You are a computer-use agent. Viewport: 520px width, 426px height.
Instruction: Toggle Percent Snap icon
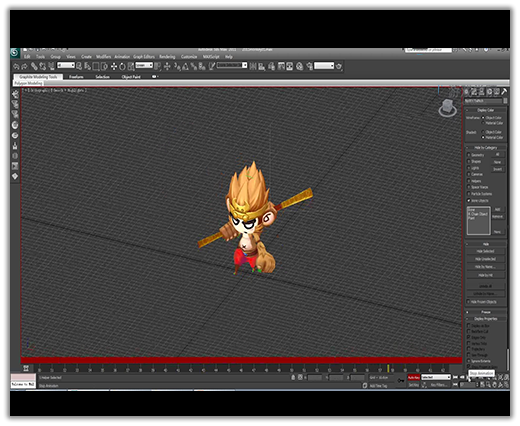point(194,66)
